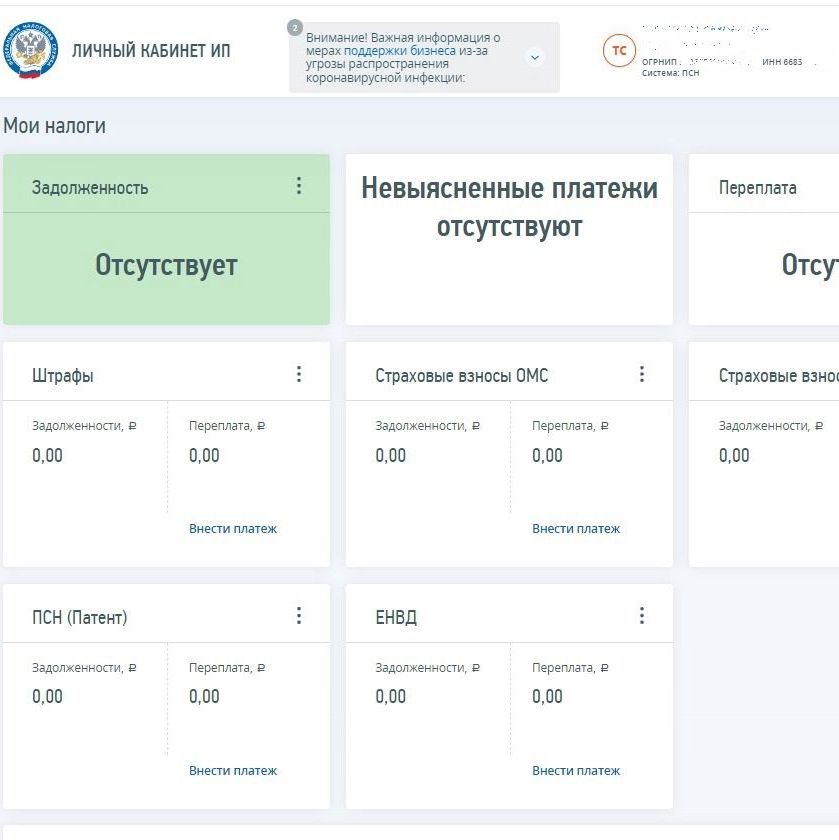839x840 pixels.
Task: Select the green Задолженность Отсутствует card
Action: pyautogui.click(x=166, y=239)
